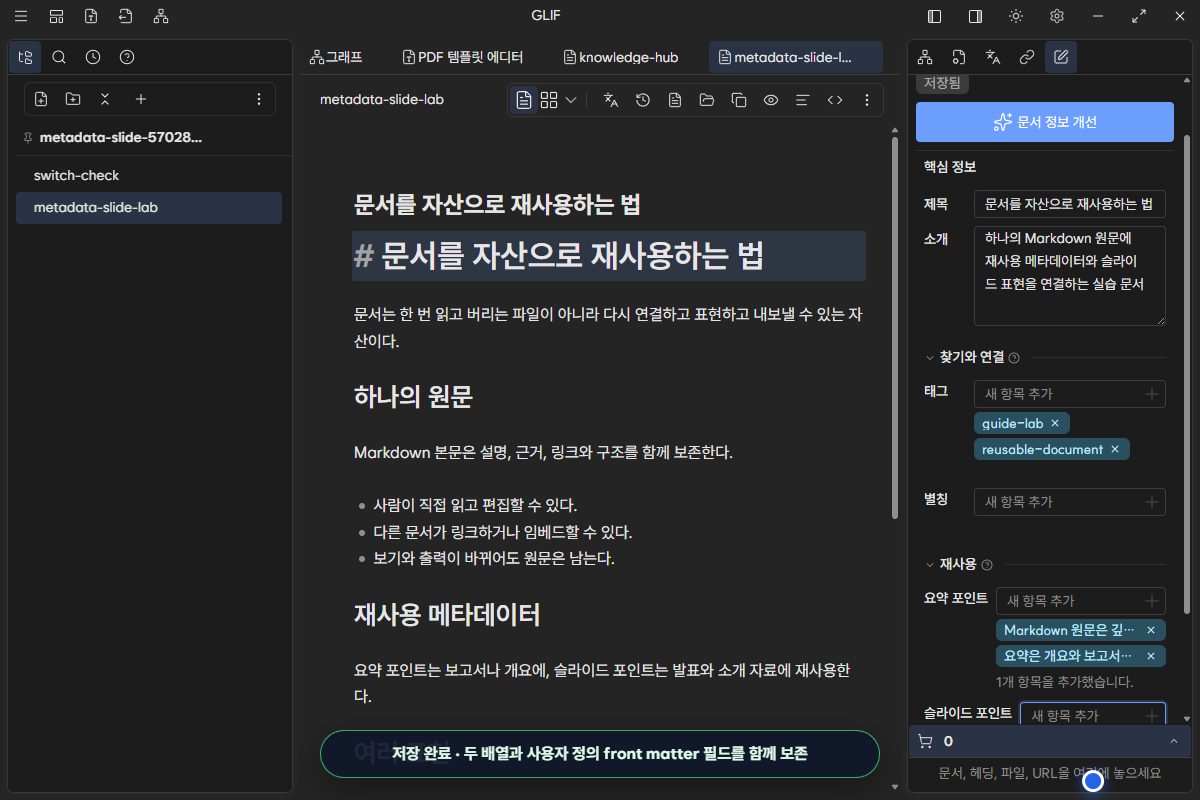Viewport: 1200px width, 800px height.
Task: Open editor toolbar more options
Action: 867,100
